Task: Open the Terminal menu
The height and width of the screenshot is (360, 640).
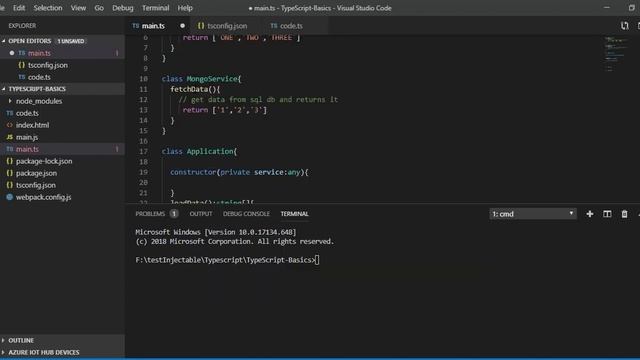Action: [x=156, y=8]
